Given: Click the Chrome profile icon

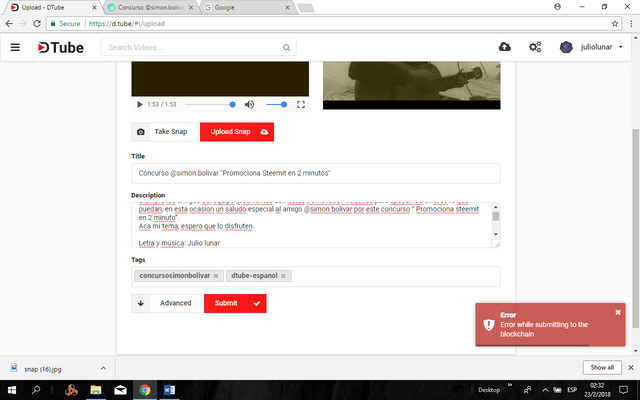Looking at the screenshot, I should 557,7.
